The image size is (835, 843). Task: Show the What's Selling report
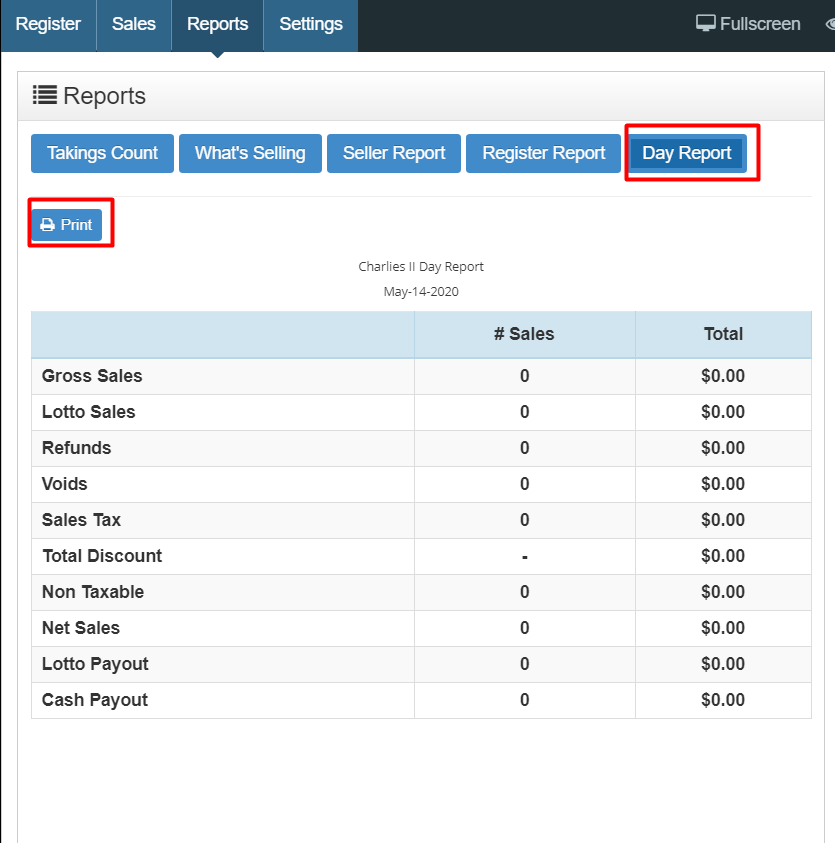point(250,153)
